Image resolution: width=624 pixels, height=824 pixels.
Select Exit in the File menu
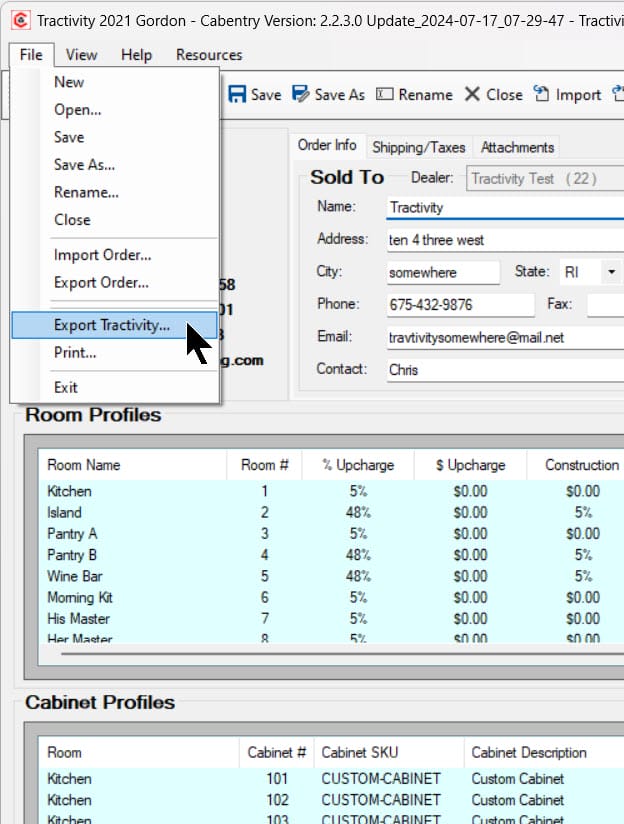[x=114, y=388]
